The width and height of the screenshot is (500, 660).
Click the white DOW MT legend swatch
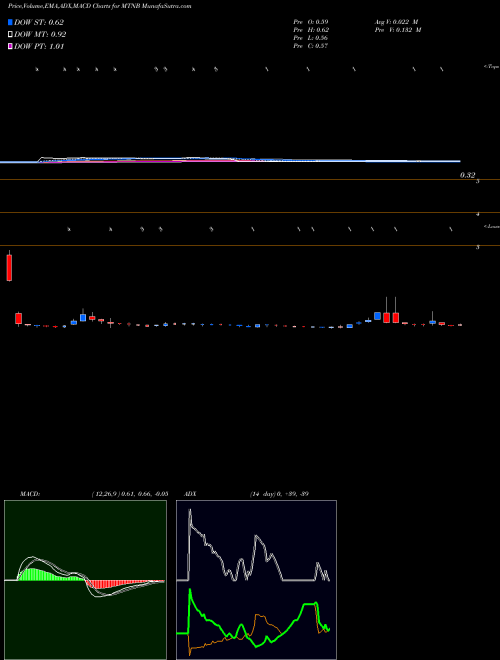tap(10, 35)
